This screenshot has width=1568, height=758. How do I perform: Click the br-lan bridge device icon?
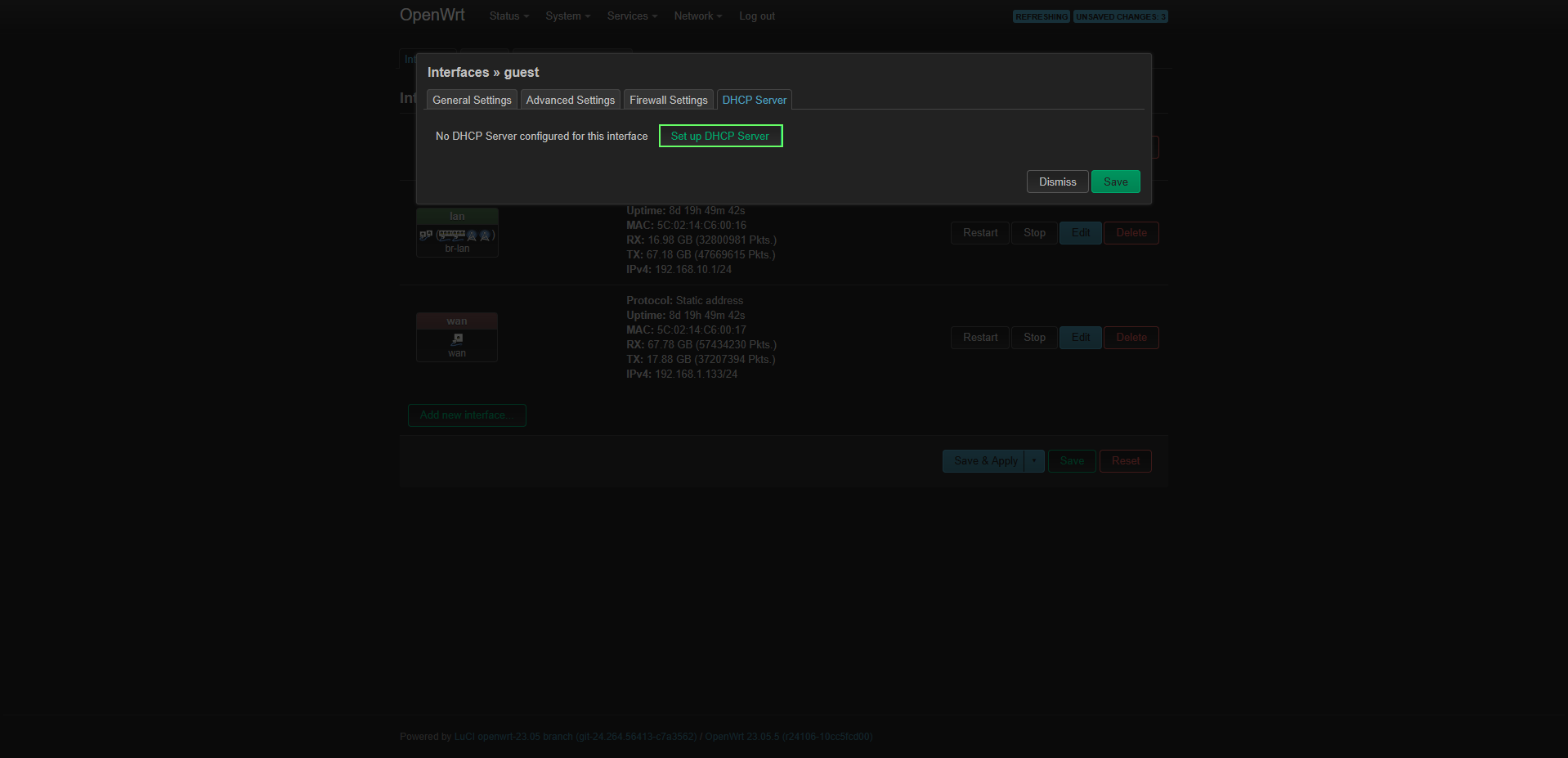tap(426, 235)
